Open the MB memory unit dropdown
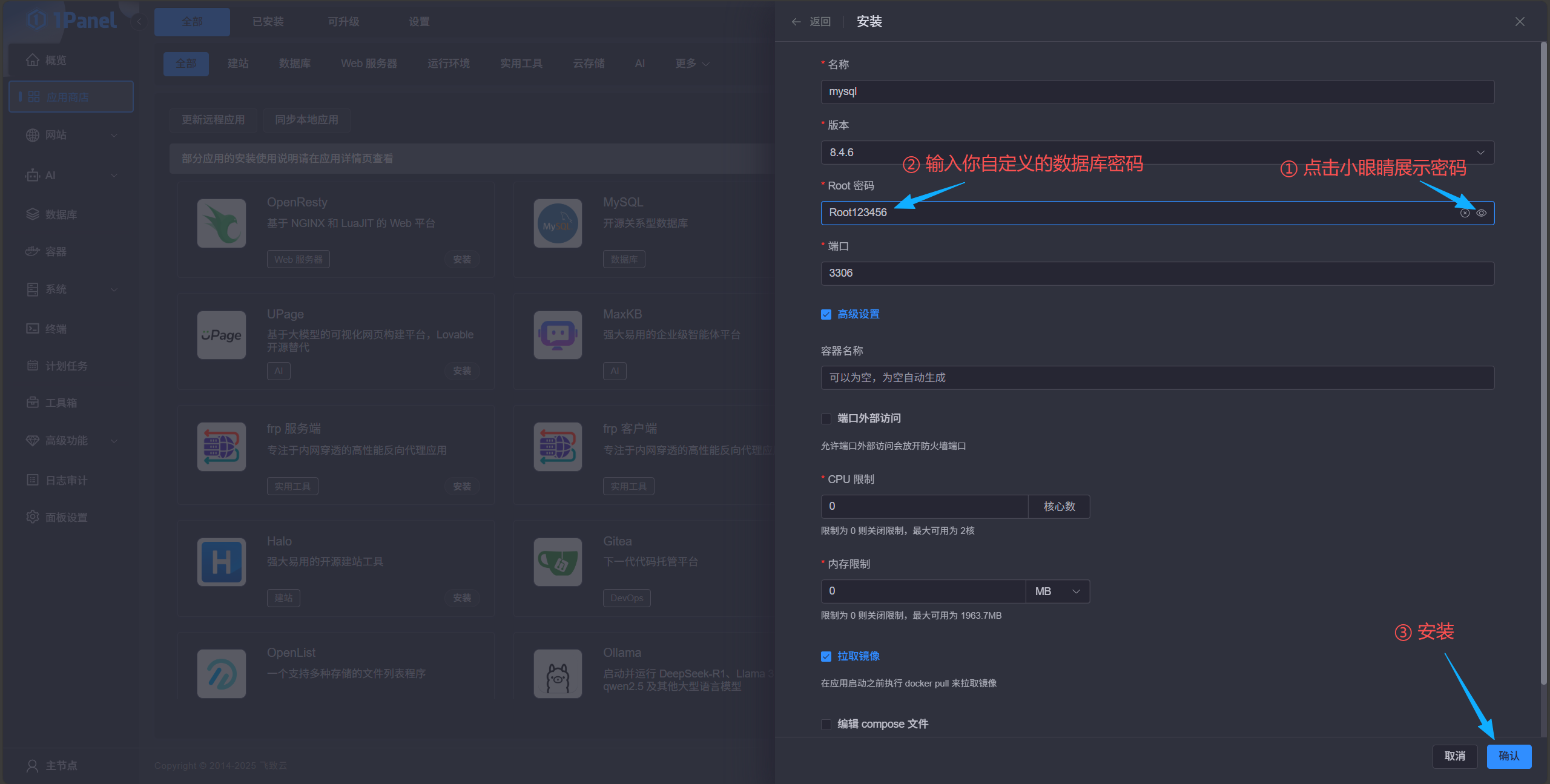 tap(1057, 591)
